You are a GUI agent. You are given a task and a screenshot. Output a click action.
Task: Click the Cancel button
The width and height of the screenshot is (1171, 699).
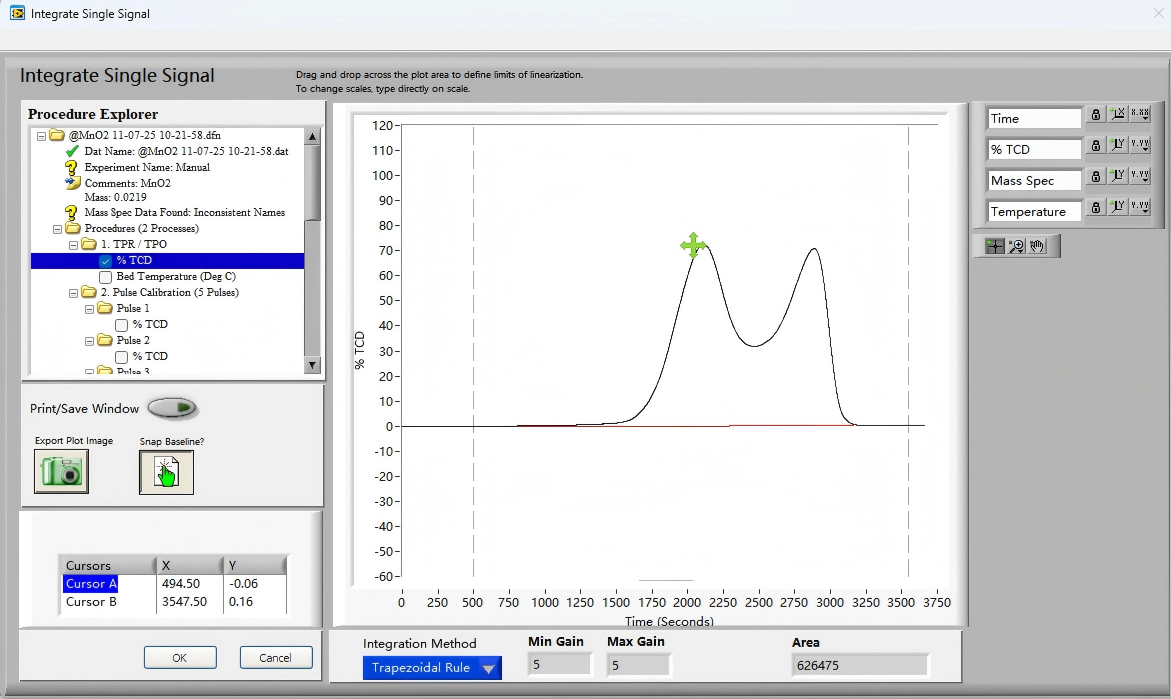[276, 658]
